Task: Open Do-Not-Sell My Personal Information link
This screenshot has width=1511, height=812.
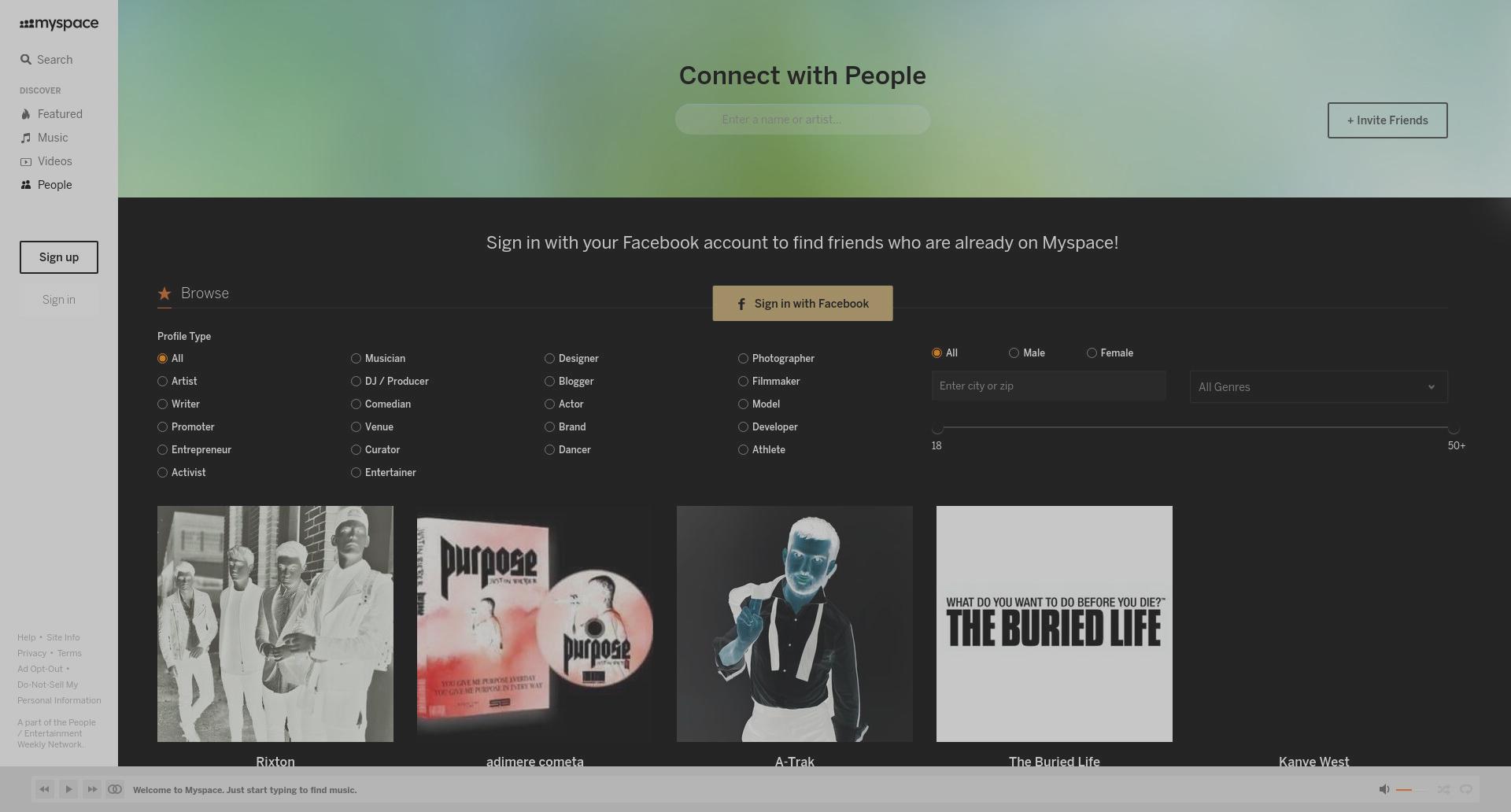Action: click(x=59, y=692)
